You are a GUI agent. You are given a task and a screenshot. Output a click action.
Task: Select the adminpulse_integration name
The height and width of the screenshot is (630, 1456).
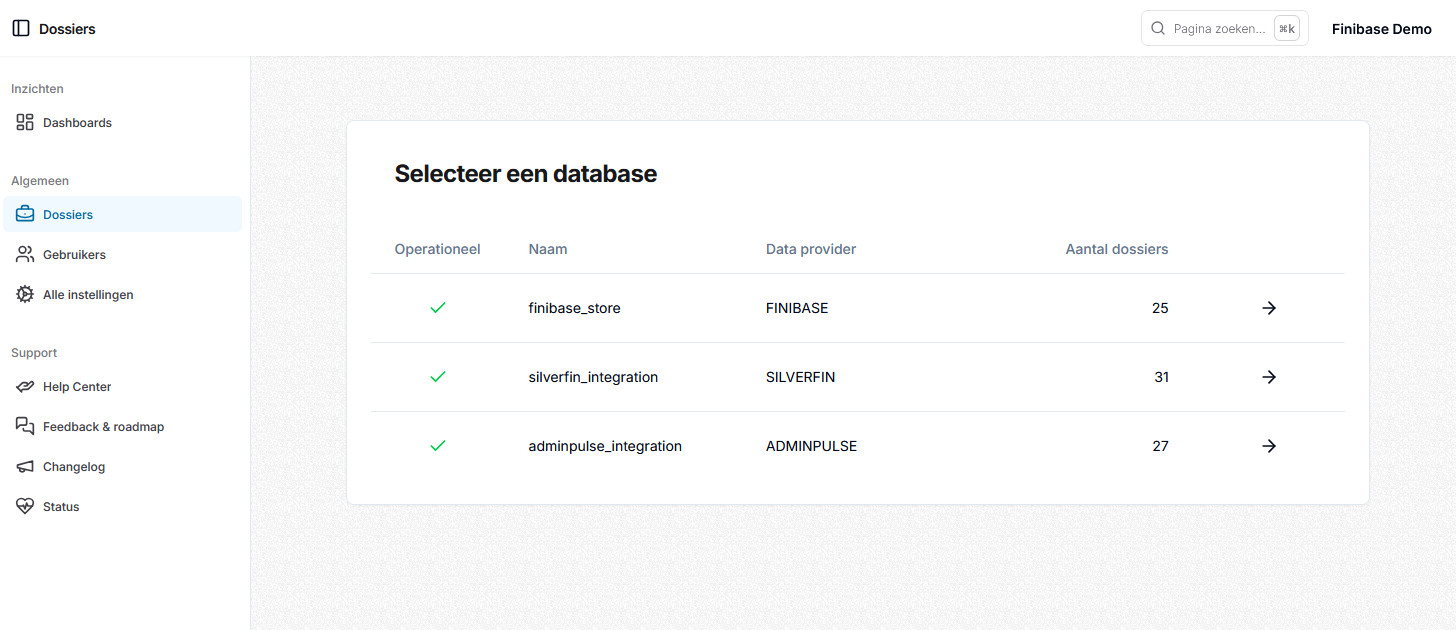605,446
